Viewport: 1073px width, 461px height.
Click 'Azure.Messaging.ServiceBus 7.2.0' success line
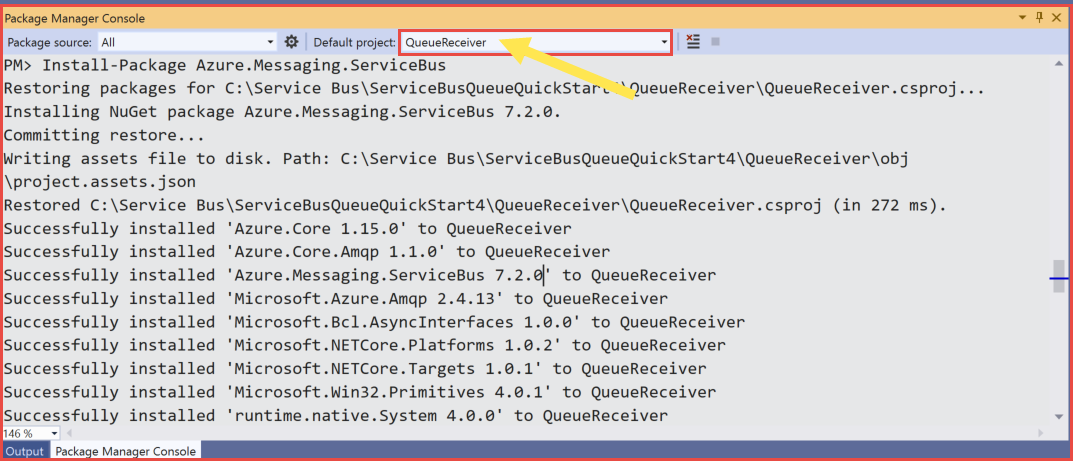pyautogui.click(x=359, y=275)
